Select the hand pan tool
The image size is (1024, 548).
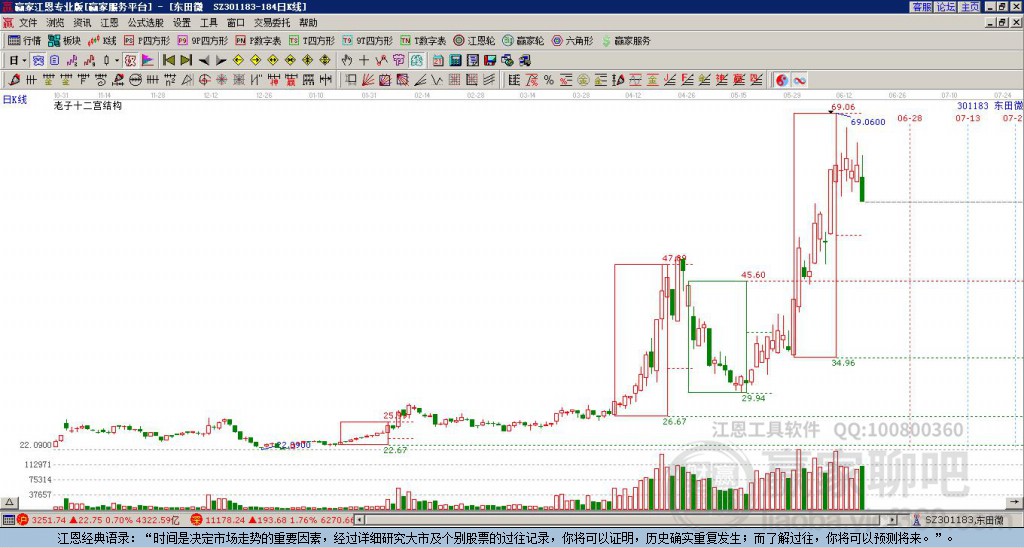pos(347,61)
